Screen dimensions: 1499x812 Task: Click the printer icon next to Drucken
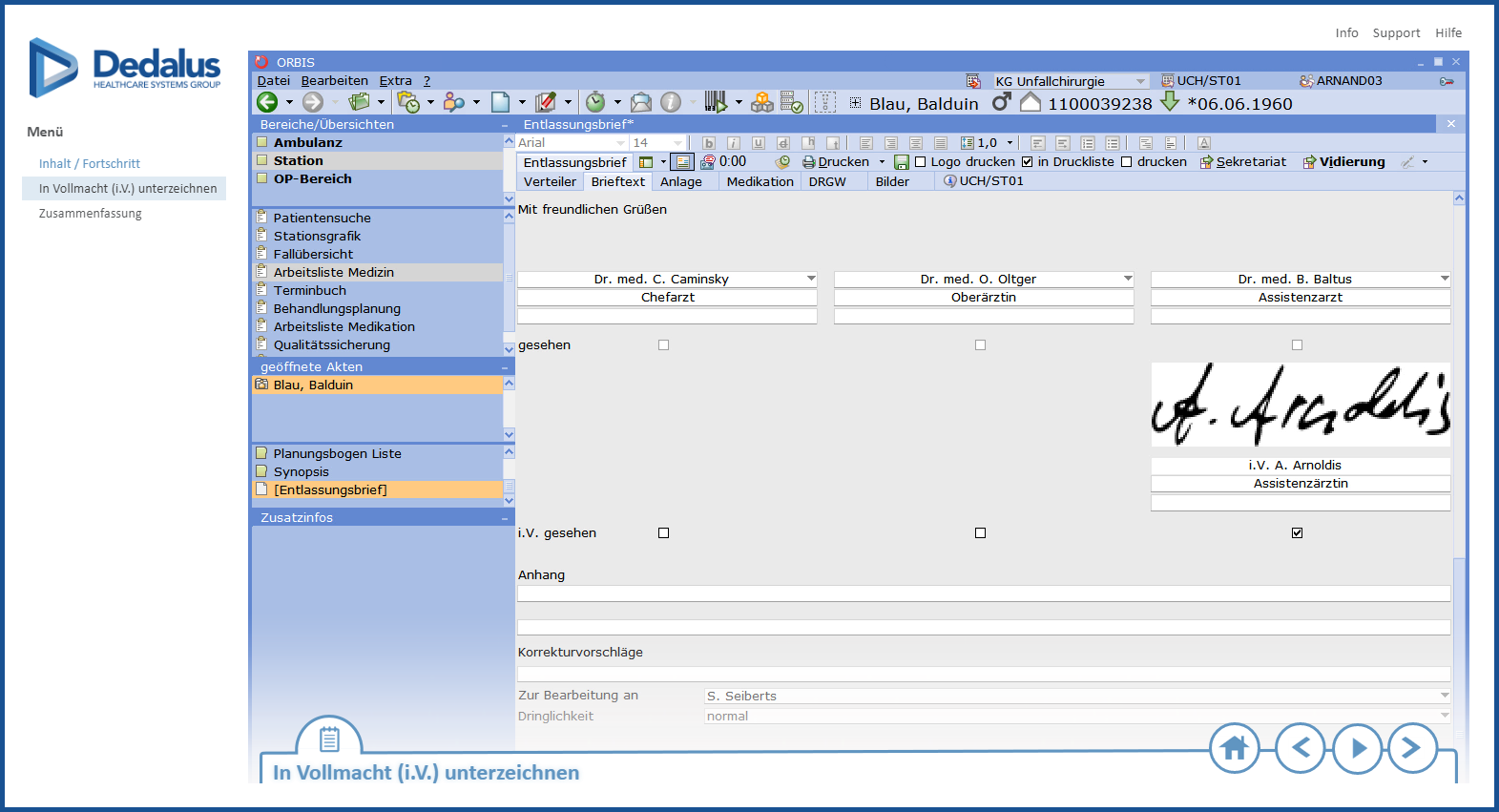point(808,162)
